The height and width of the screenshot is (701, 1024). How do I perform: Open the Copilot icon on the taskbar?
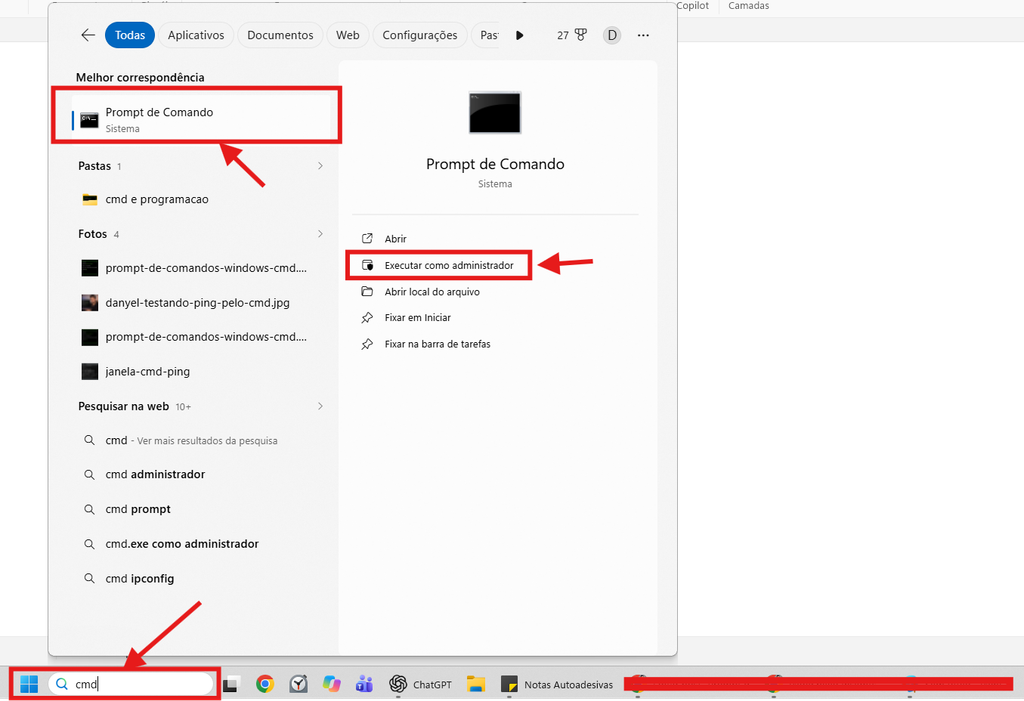[x=332, y=684]
